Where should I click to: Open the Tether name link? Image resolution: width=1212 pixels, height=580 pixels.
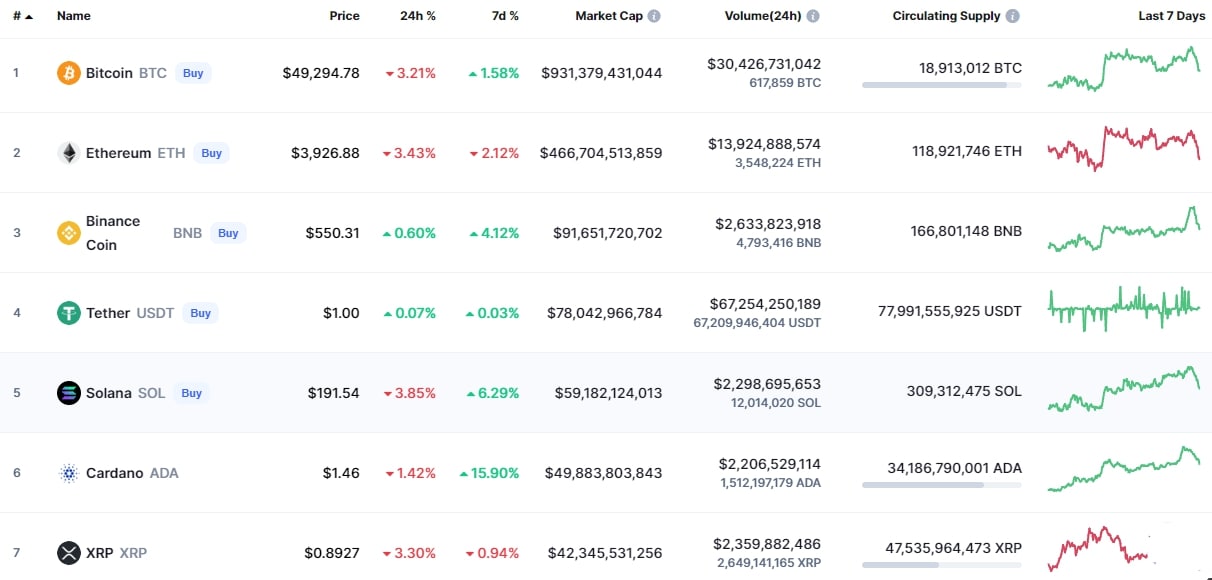pos(108,313)
